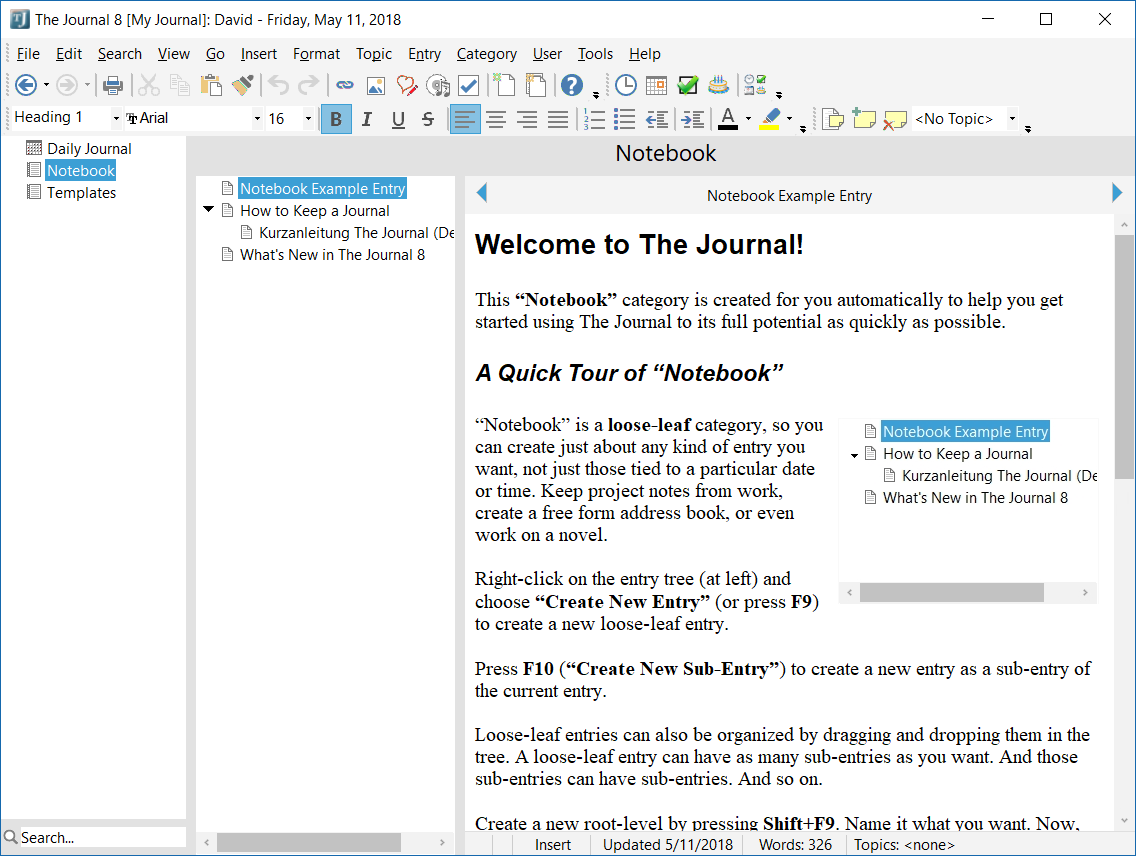Open What's New in The Journal 8 entry
Viewport: 1136px width, 856px height.
[333, 255]
